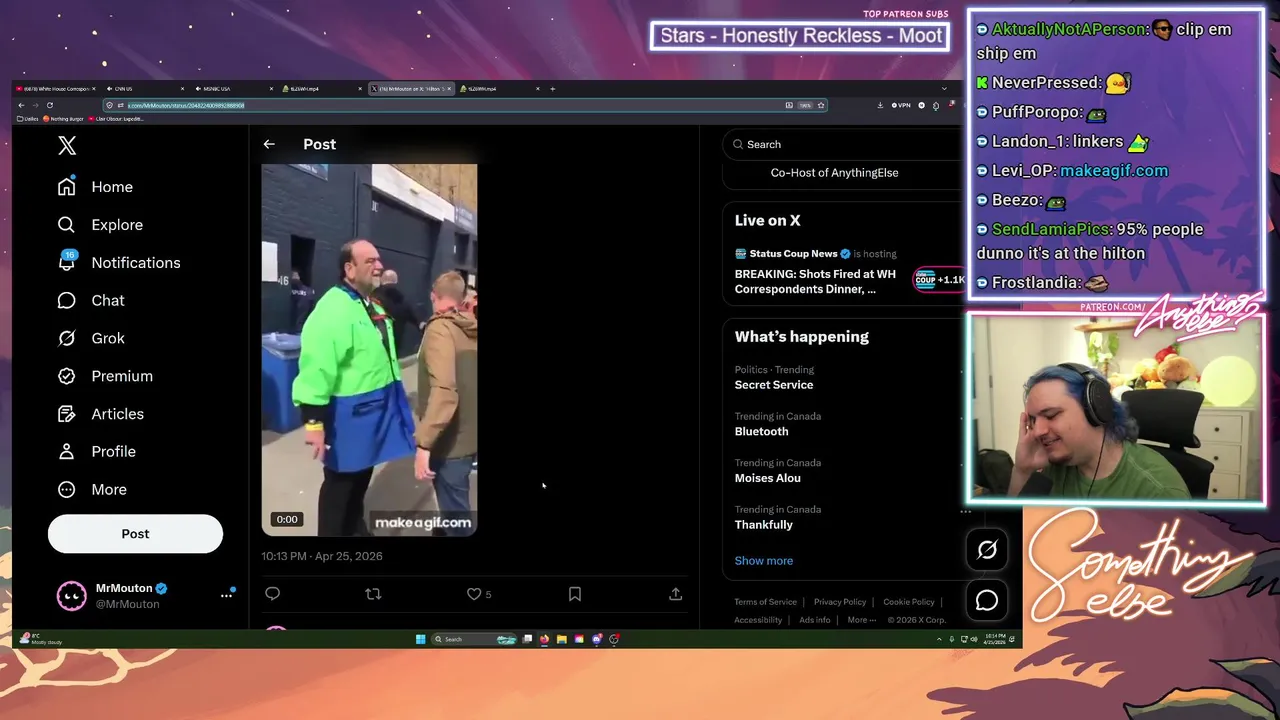The width and height of the screenshot is (1280, 720).
Task: Play the video in the post
Action: 369,350
